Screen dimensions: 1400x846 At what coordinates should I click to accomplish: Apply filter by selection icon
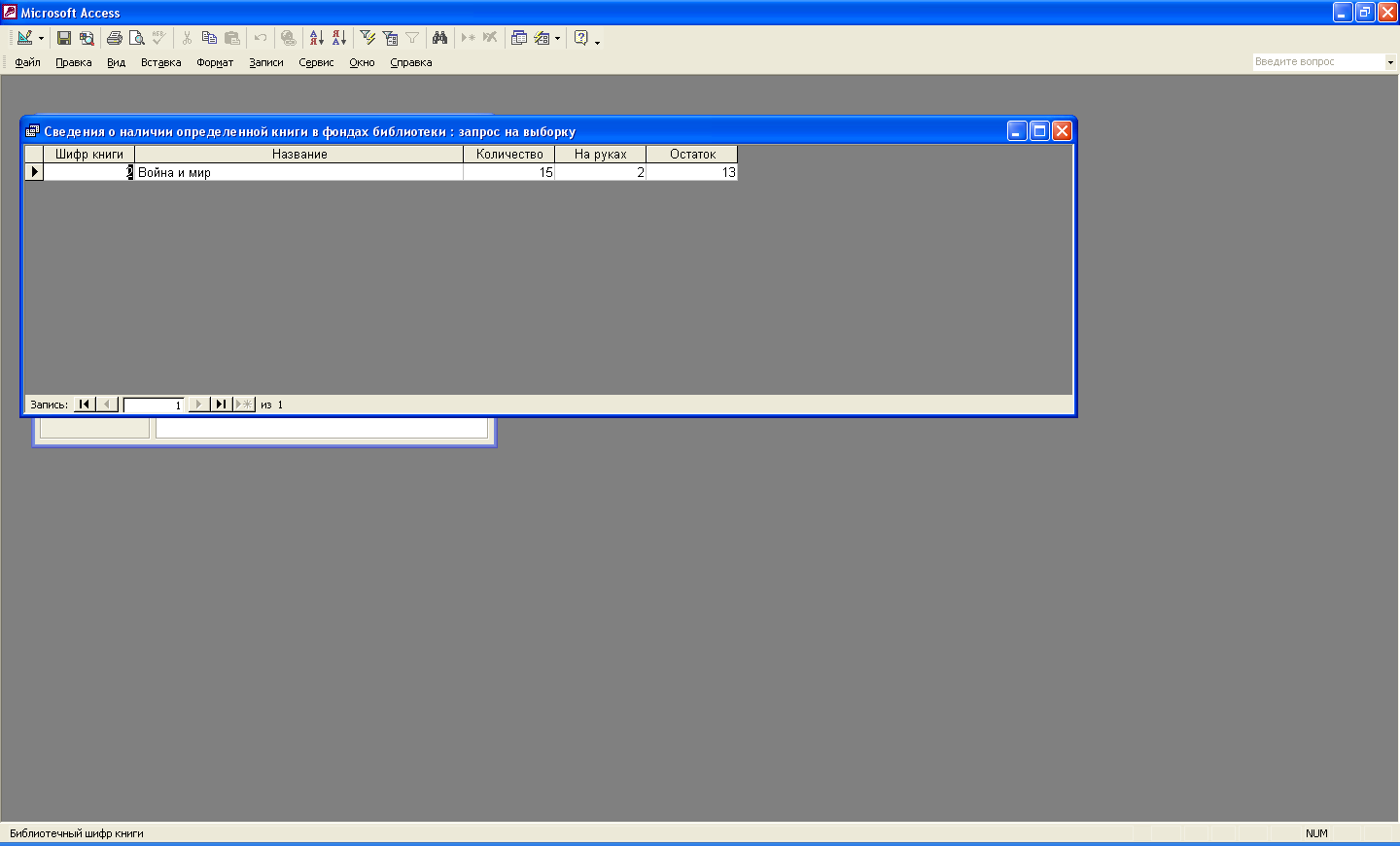click(x=367, y=38)
